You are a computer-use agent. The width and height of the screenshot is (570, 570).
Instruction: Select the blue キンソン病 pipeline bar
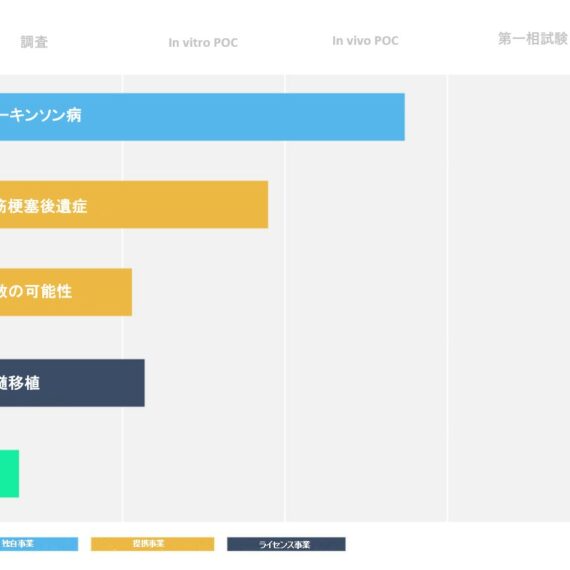pyautogui.click(x=202, y=117)
